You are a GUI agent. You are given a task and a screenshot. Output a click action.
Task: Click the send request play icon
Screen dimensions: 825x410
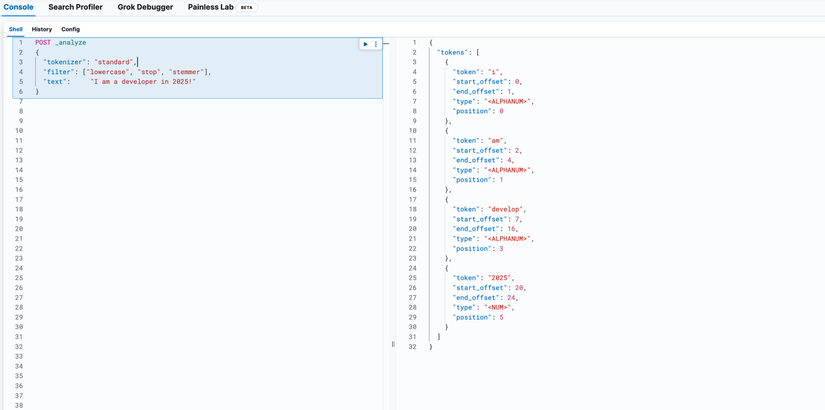366,44
